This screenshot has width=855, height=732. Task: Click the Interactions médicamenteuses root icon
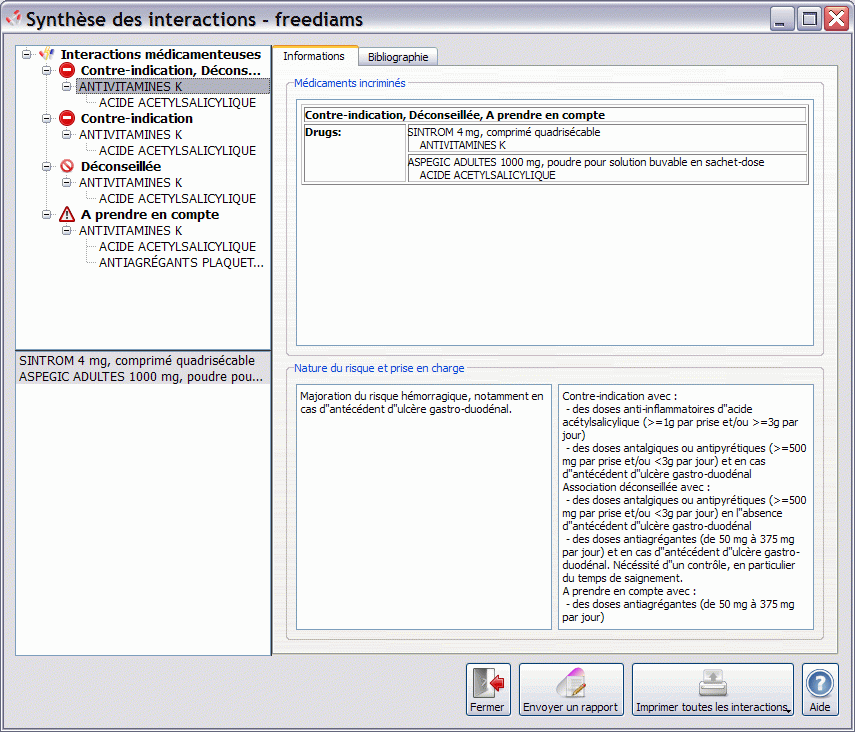point(47,54)
